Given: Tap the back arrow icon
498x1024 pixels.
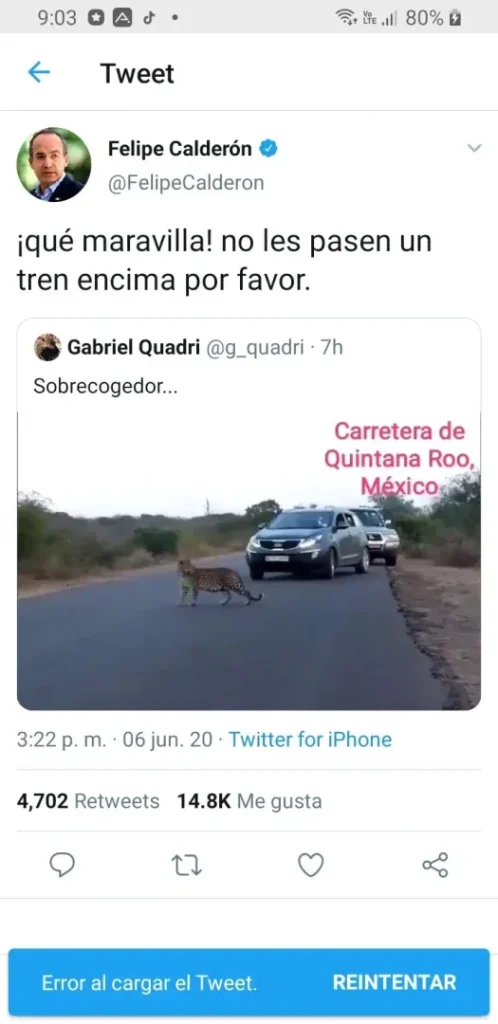Looking at the screenshot, I should (x=39, y=72).
